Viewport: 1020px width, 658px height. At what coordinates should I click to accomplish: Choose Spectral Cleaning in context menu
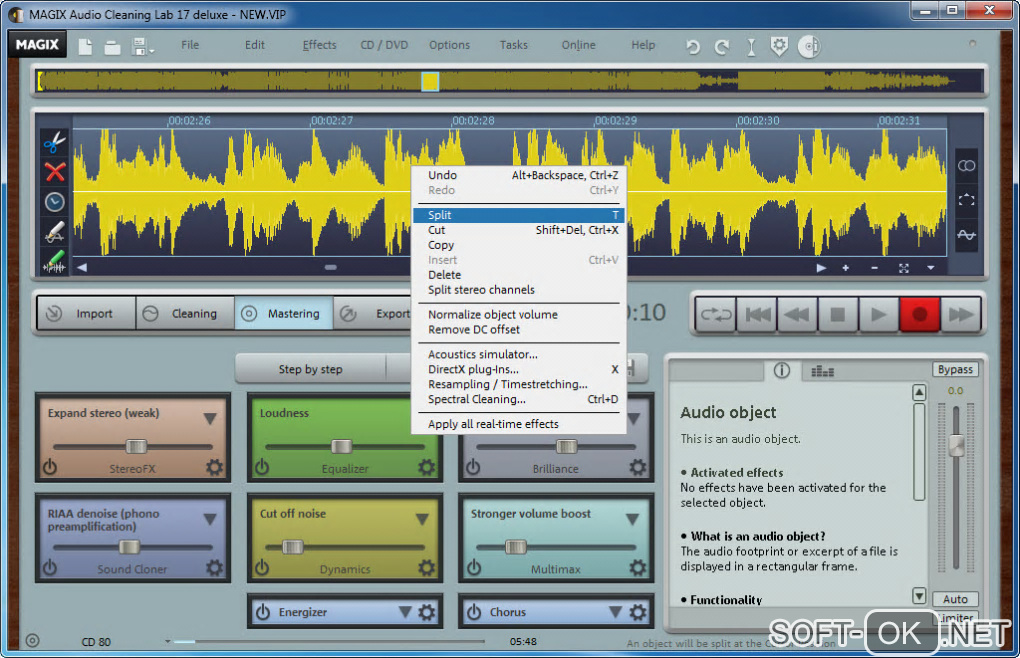pos(519,399)
